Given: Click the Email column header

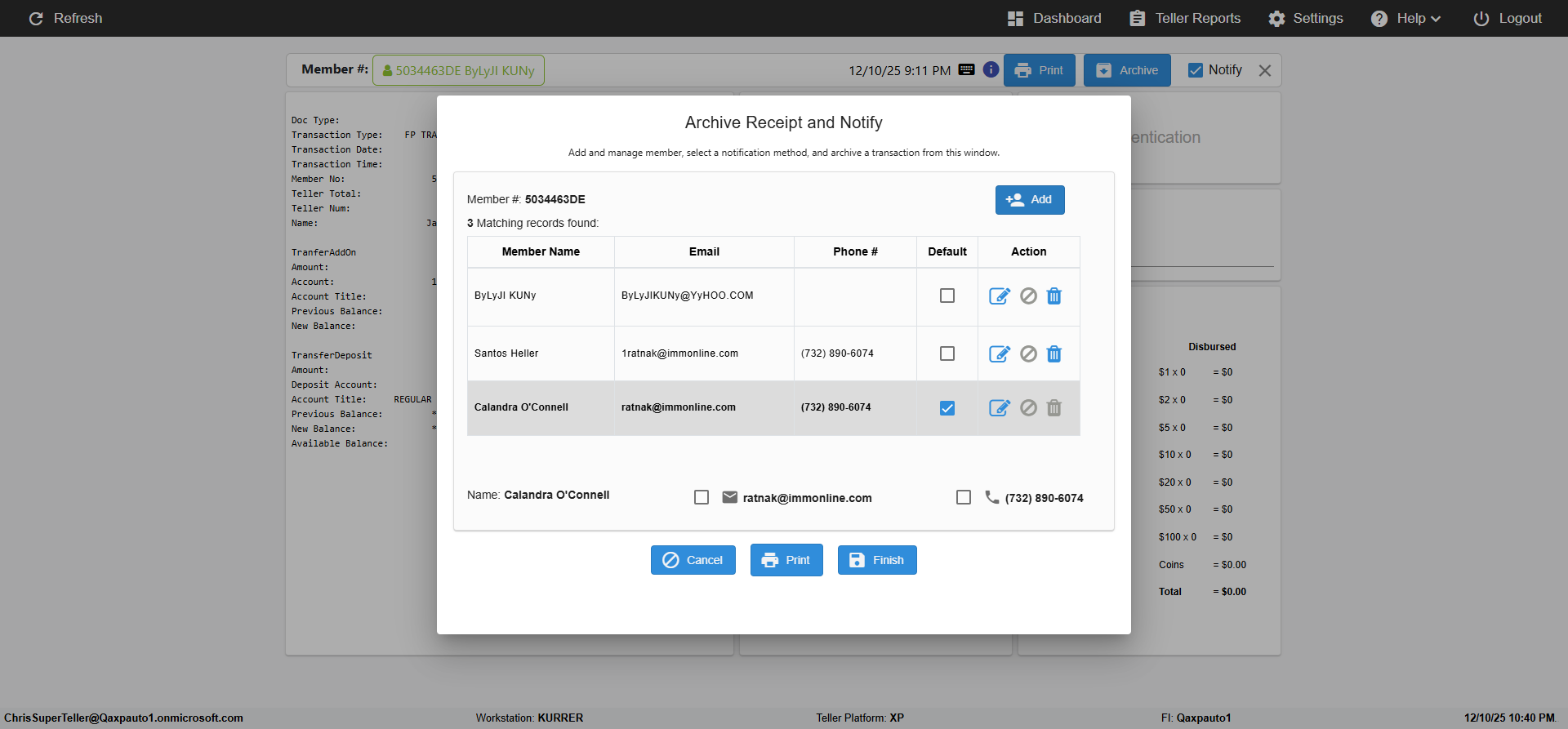Looking at the screenshot, I should coord(704,251).
